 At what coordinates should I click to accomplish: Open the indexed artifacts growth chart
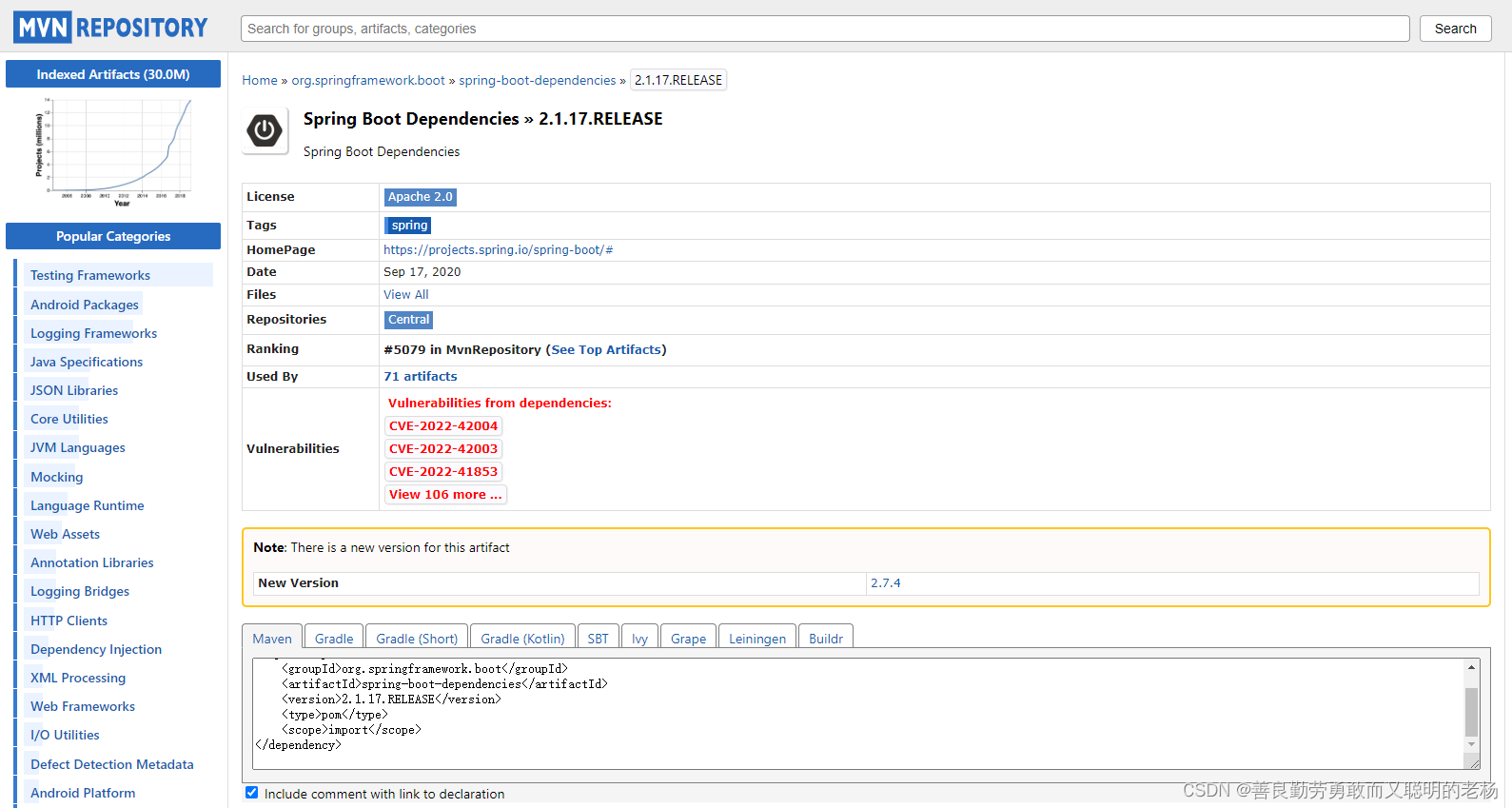[113, 151]
